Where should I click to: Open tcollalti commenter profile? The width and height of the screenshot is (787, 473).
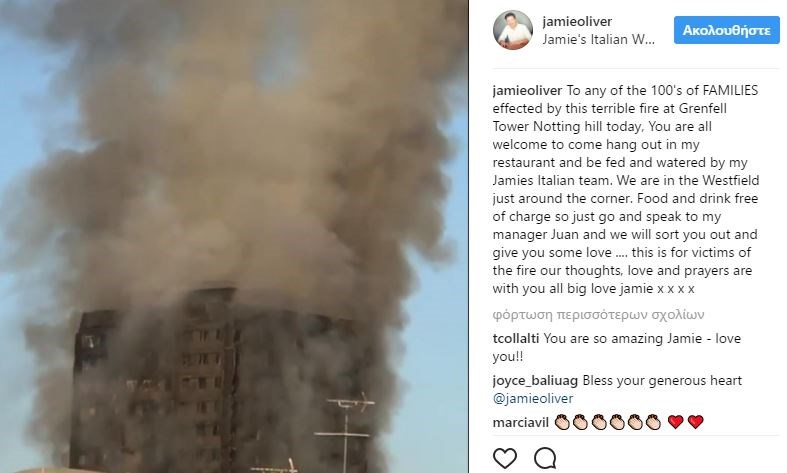[x=516, y=338]
